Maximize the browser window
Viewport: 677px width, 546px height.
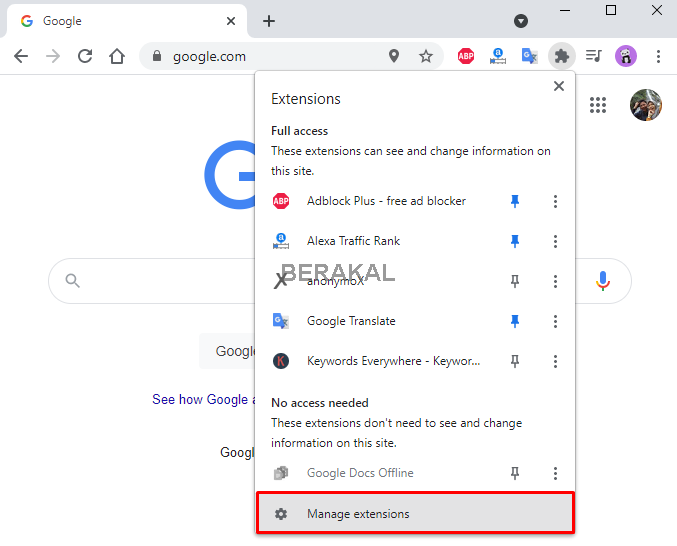(611, 10)
